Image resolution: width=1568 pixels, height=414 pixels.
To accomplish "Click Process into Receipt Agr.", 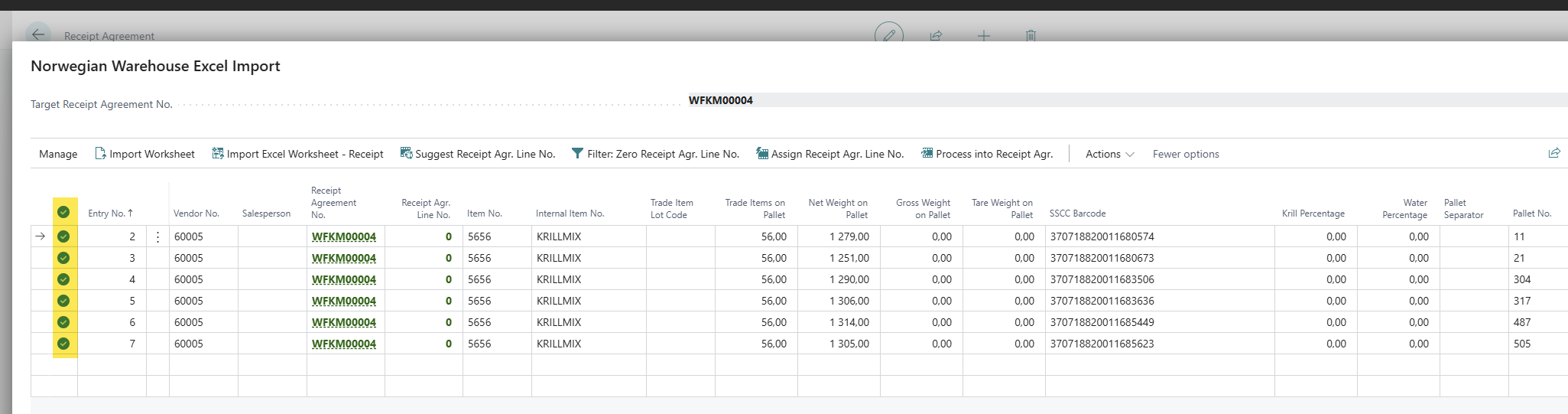I will point(987,154).
